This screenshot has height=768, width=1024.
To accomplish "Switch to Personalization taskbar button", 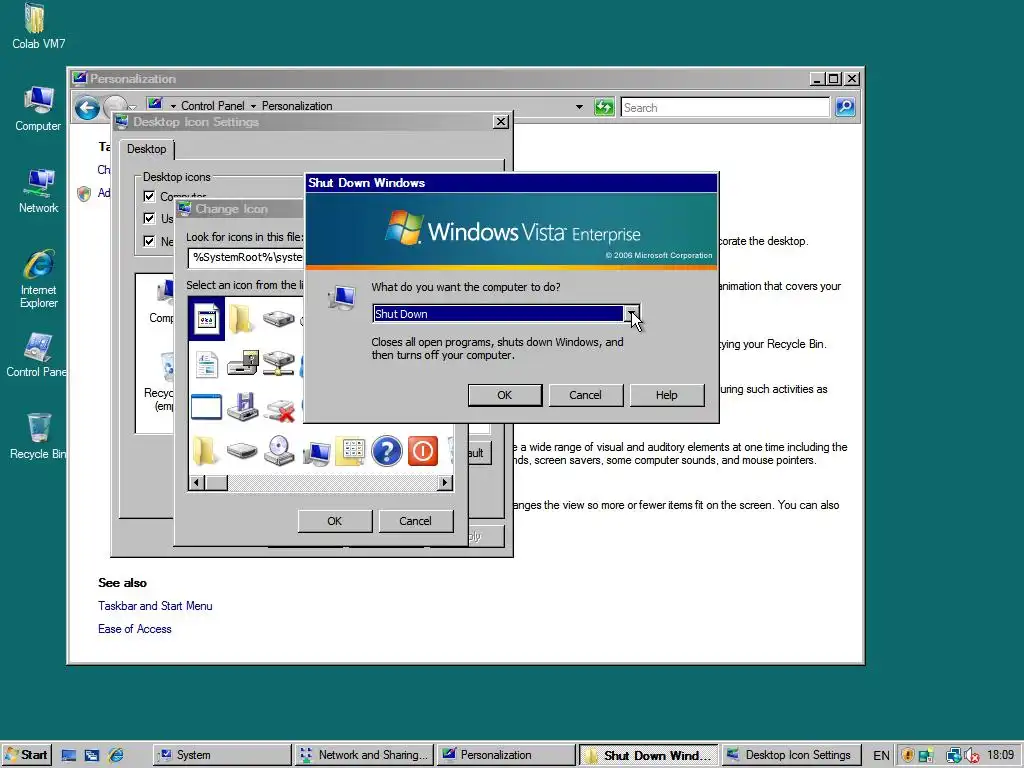I will [x=505, y=755].
